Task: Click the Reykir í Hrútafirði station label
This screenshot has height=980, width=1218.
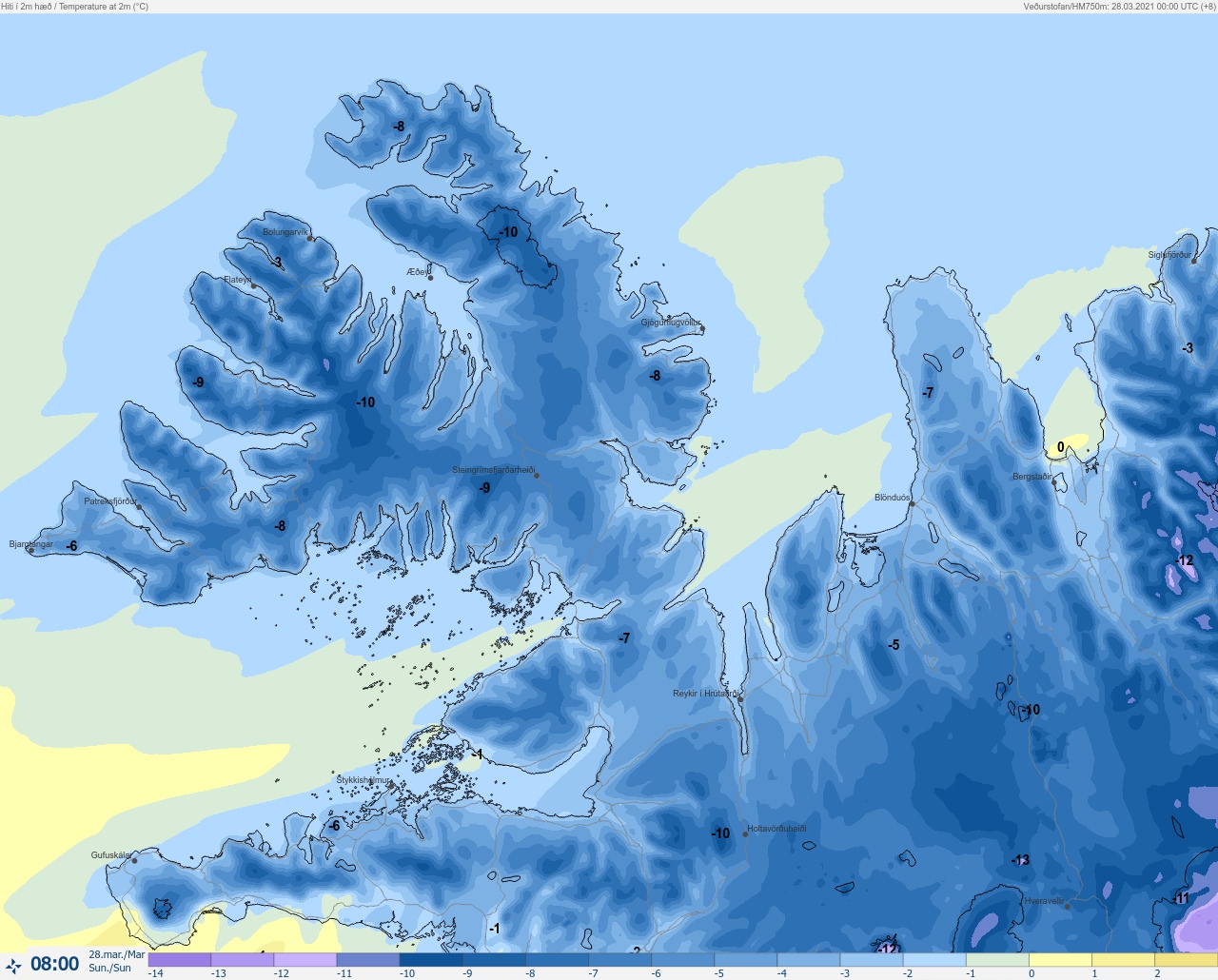Action: [x=705, y=694]
